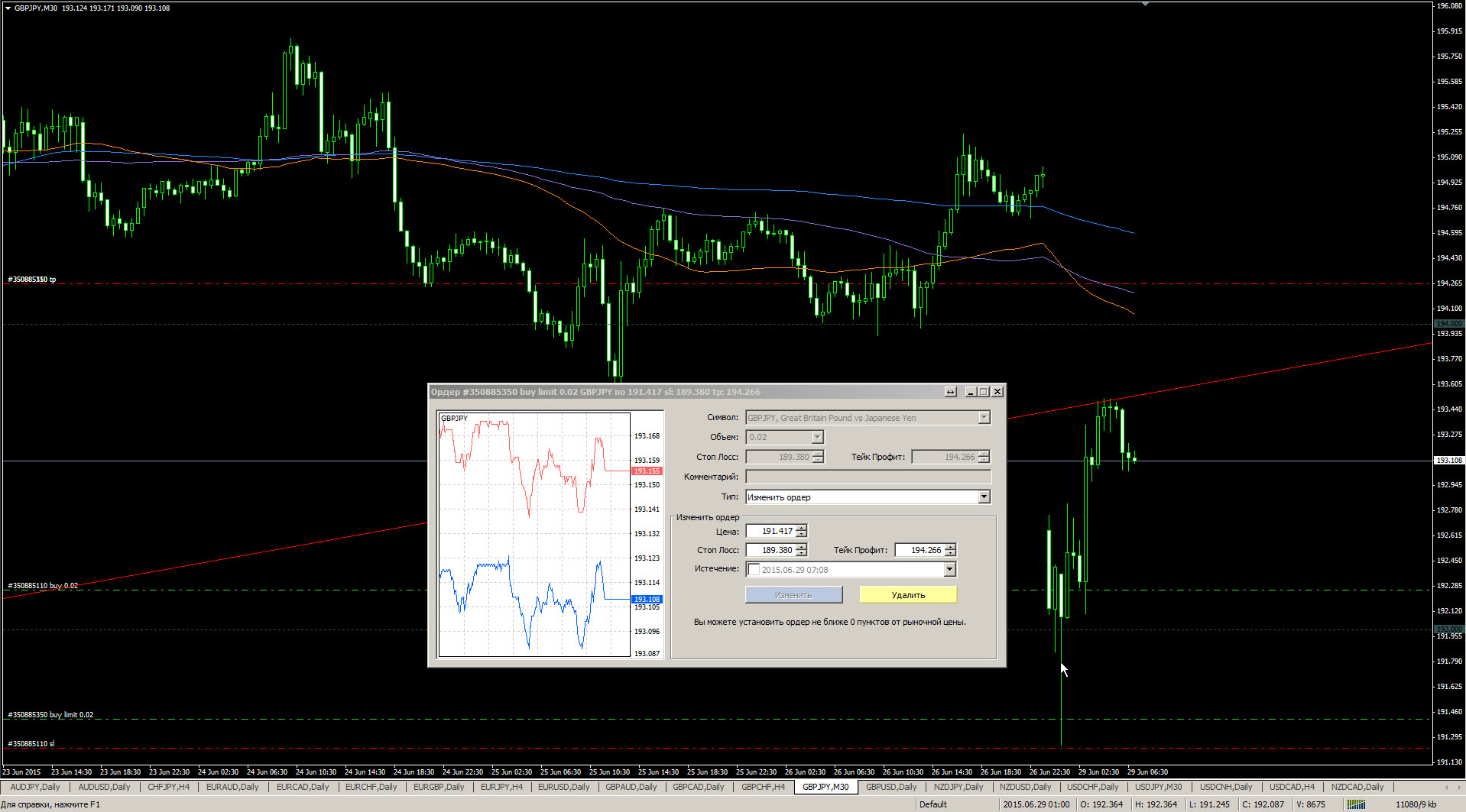Select the USDCHF,Daily chart tab
1466x812 pixels.
pos(1092,787)
